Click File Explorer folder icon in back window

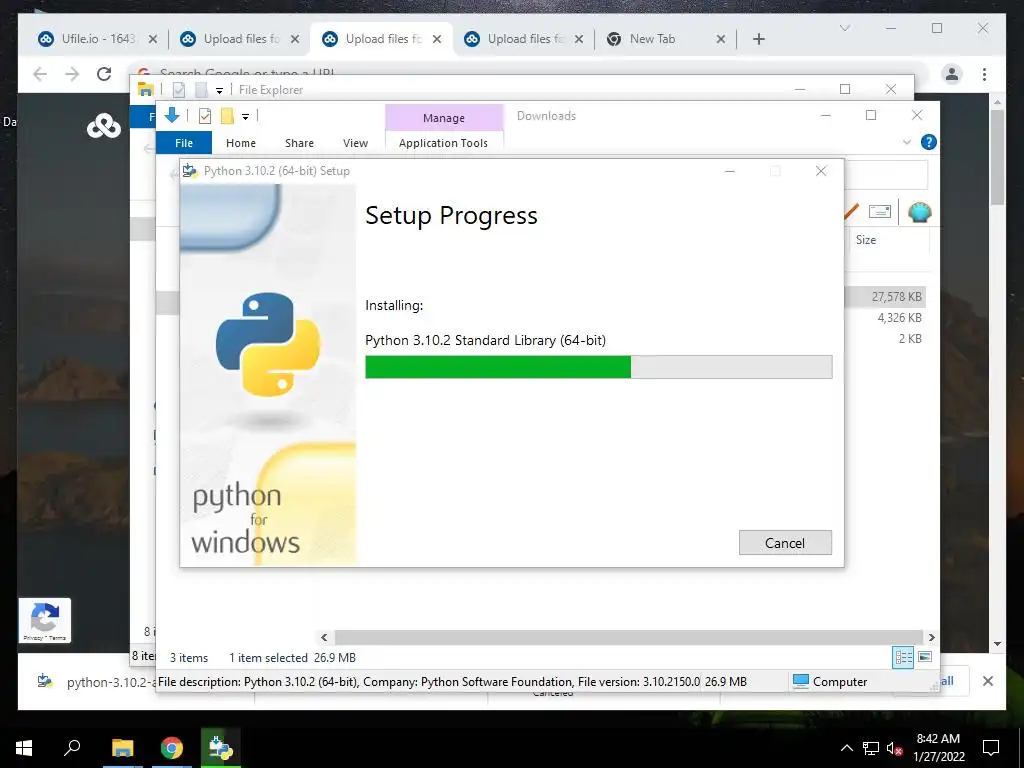(146, 89)
